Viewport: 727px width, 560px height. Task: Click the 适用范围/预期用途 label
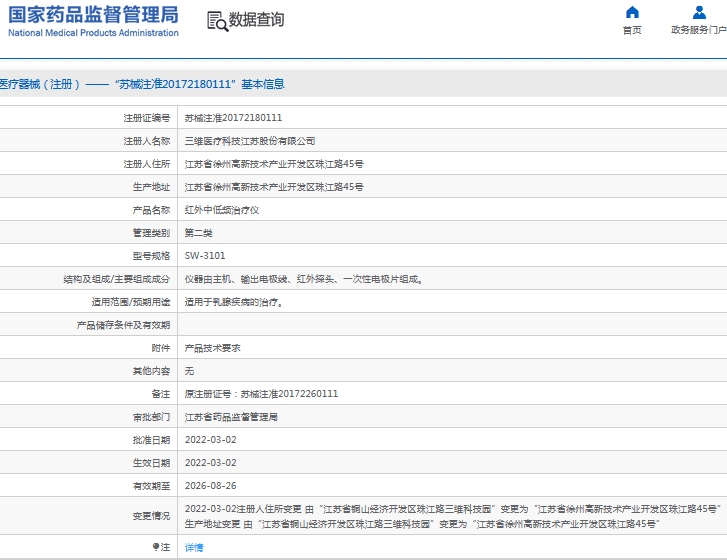click(131, 302)
